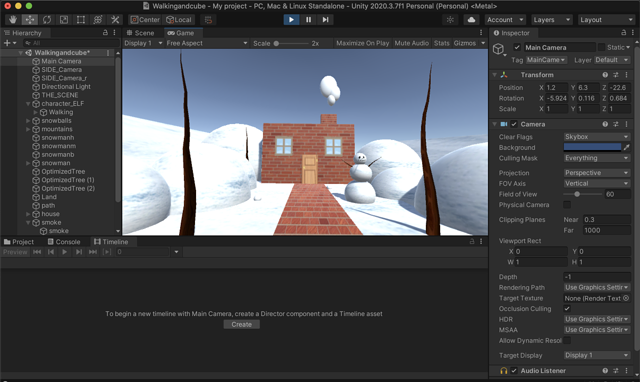Select the Rect tool
The height and width of the screenshot is (382, 640).
click(x=81, y=20)
